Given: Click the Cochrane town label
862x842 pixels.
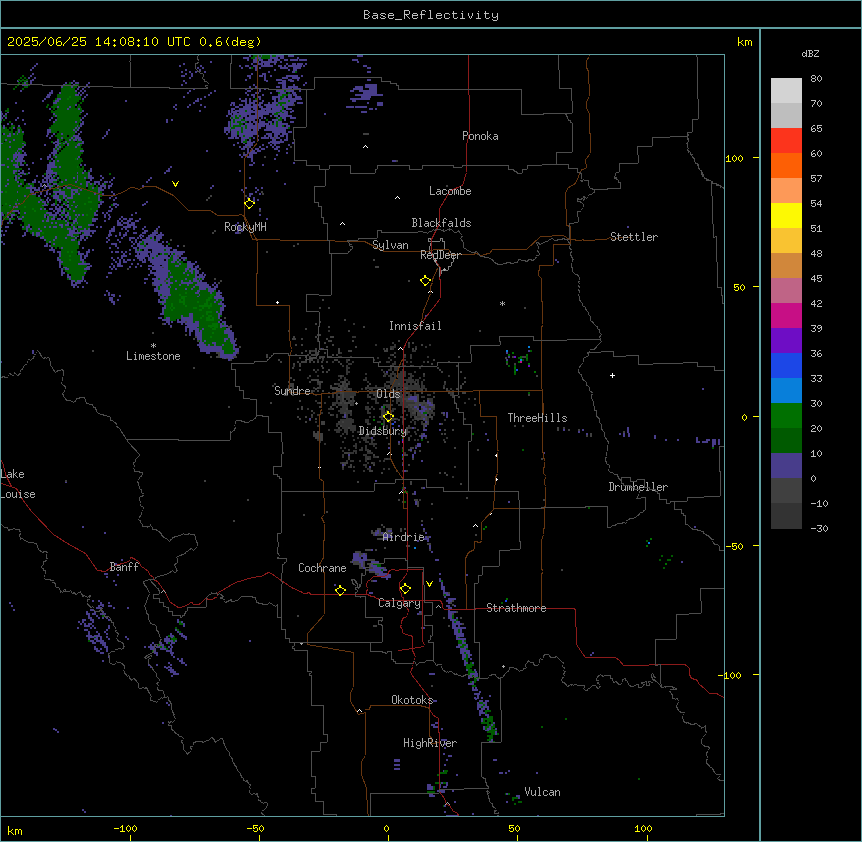Looking at the screenshot, I should [x=322, y=568].
